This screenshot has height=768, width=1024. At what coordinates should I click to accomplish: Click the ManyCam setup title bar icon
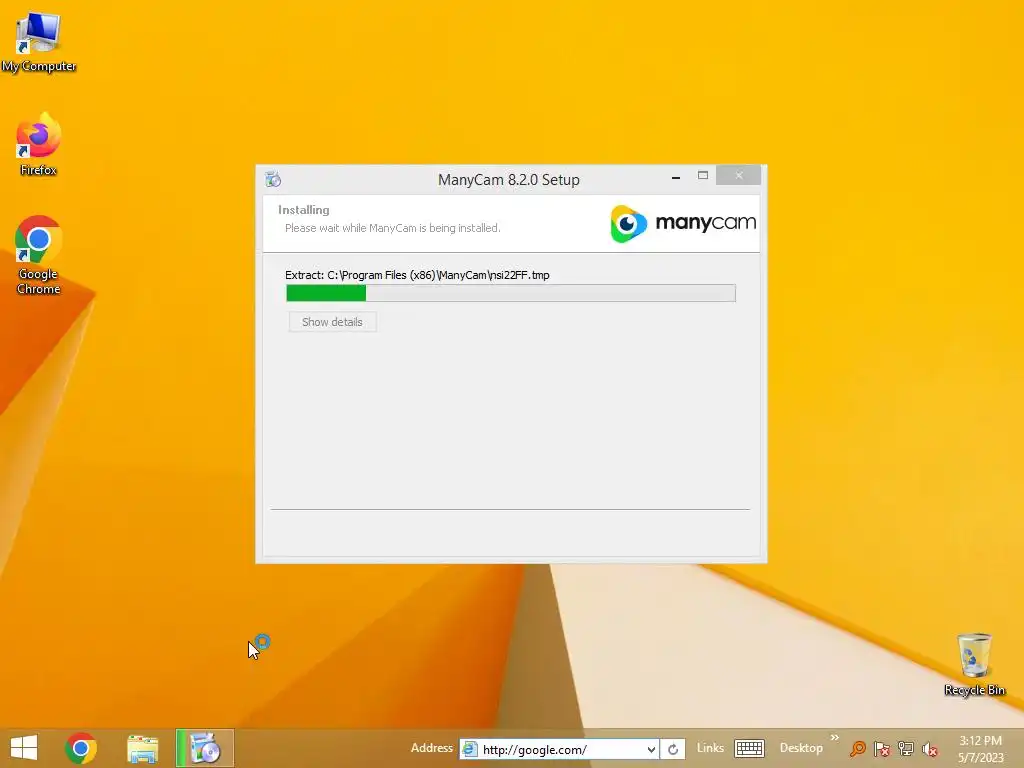[x=273, y=179]
